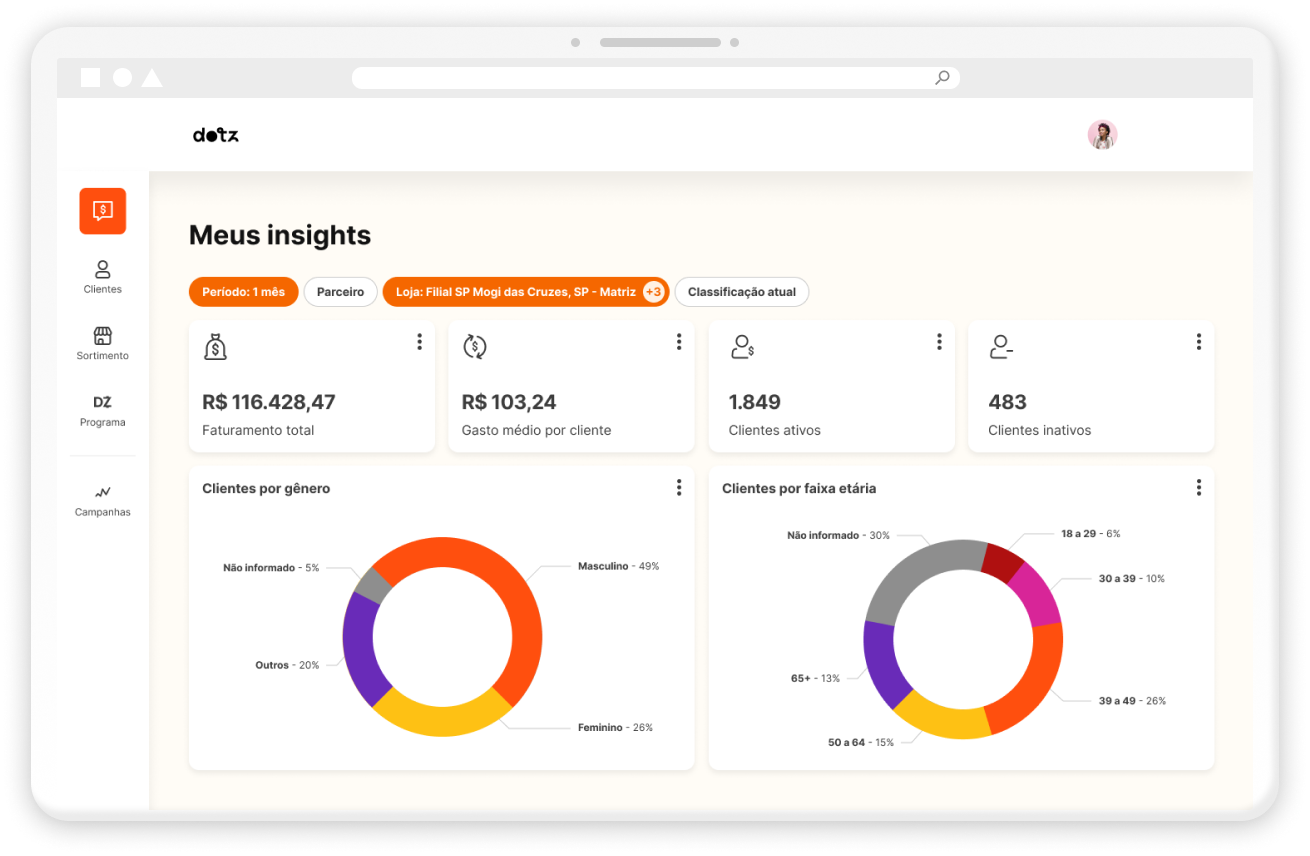The width and height of the screenshot is (1310, 856).
Task: Click the 1.849 active clients value
Action: pyautogui.click(x=755, y=402)
